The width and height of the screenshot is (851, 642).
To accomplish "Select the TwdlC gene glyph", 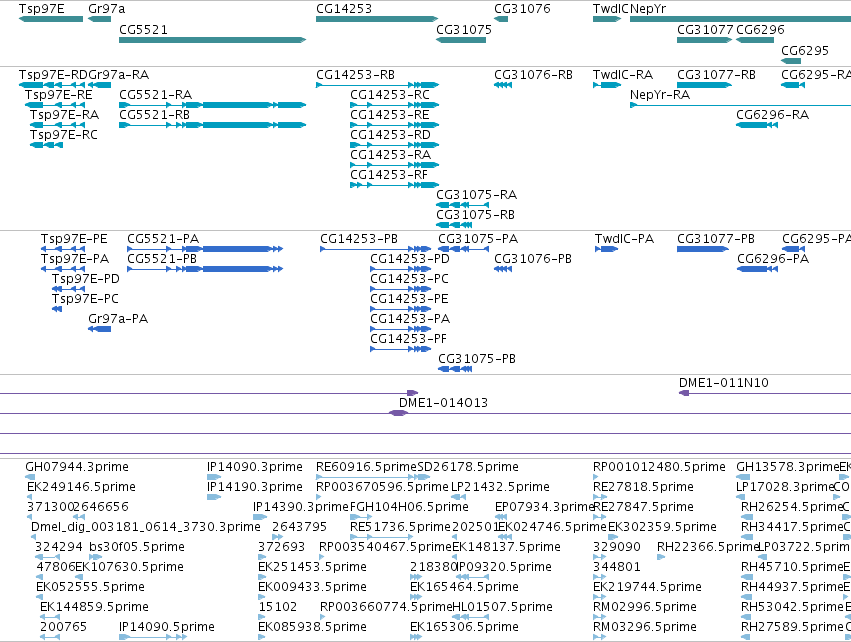I will [607, 19].
